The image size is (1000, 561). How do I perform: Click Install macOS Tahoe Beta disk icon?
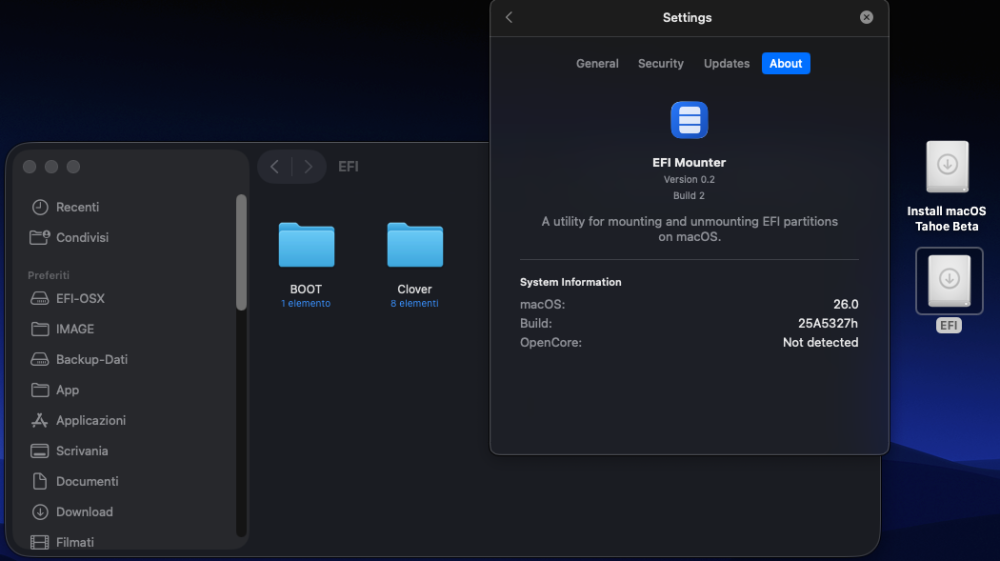coord(947,167)
